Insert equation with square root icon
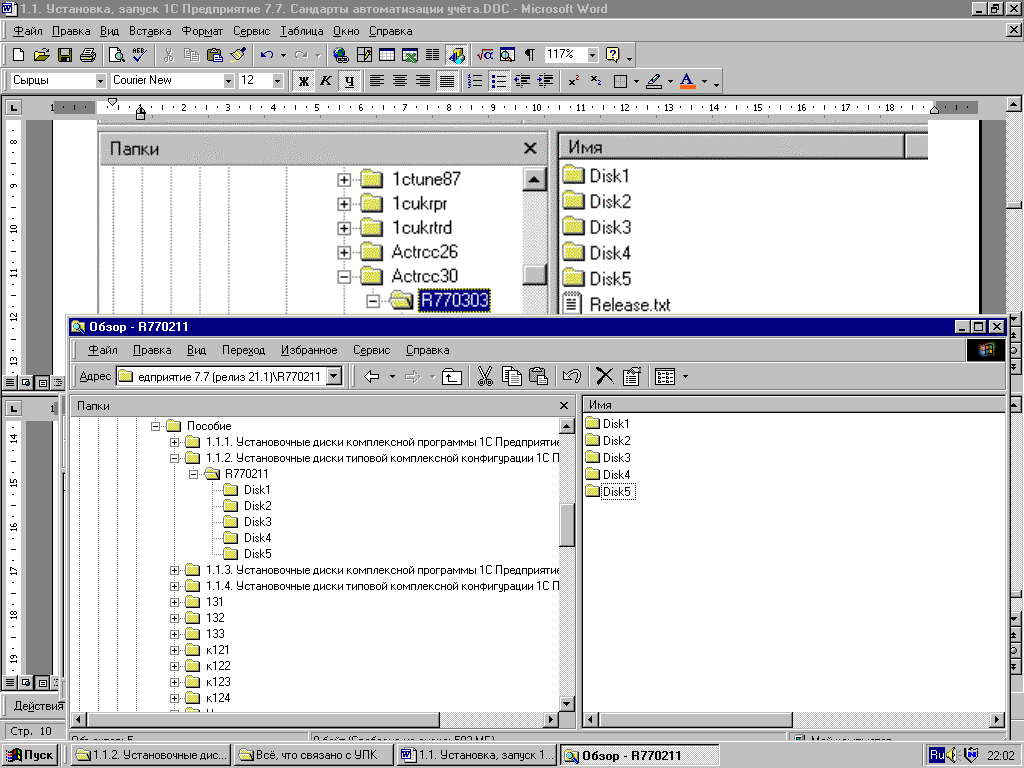The image size is (1024, 768). coord(485,55)
